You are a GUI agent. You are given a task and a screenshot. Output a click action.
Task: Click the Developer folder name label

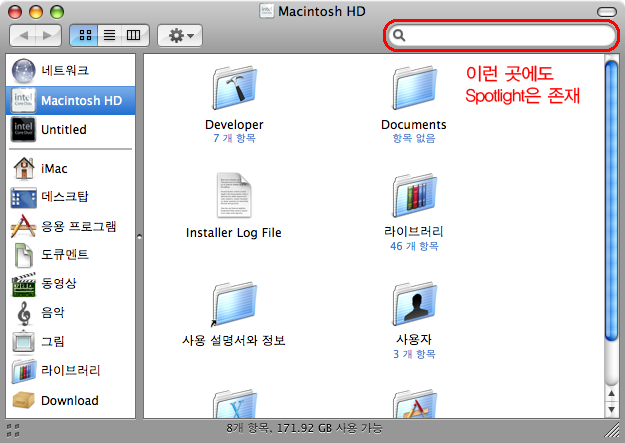pyautogui.click(x=234, y=125)
